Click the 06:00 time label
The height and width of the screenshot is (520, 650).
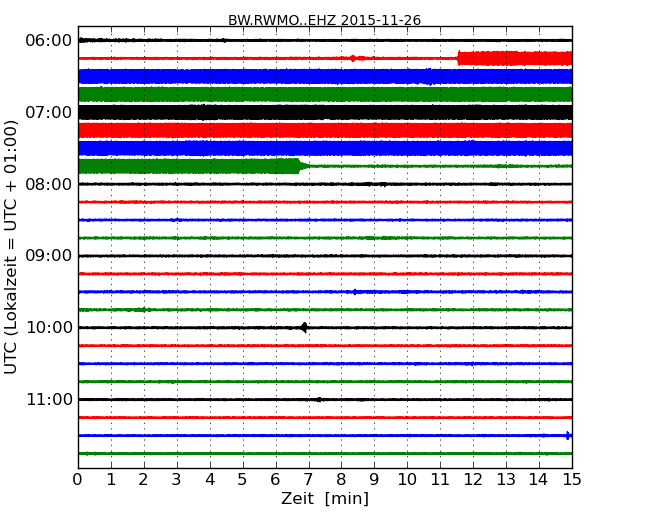click(x=49, y=41)
